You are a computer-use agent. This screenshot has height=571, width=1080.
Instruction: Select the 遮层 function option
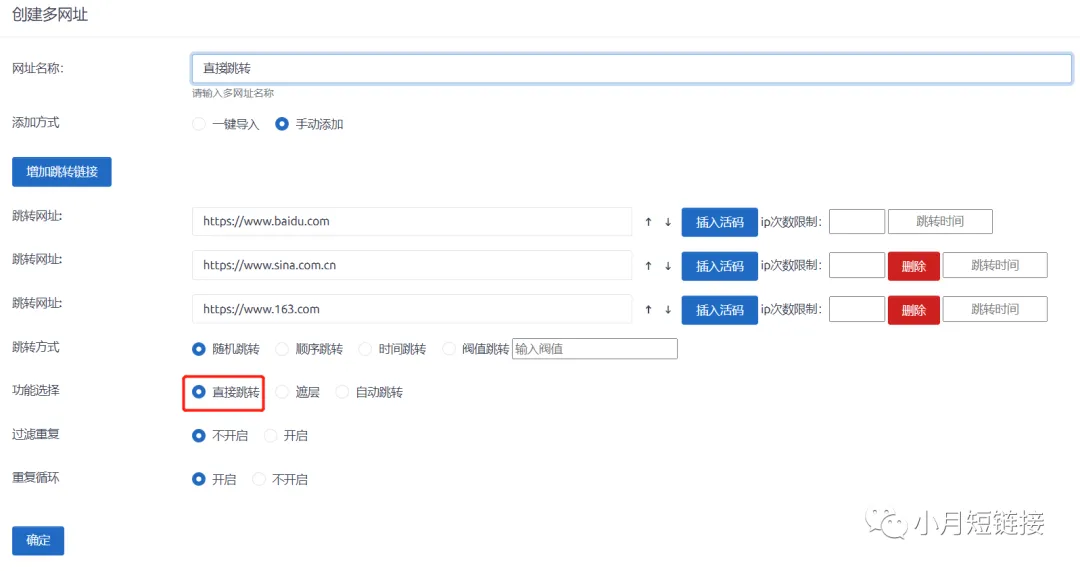point(283,392)
